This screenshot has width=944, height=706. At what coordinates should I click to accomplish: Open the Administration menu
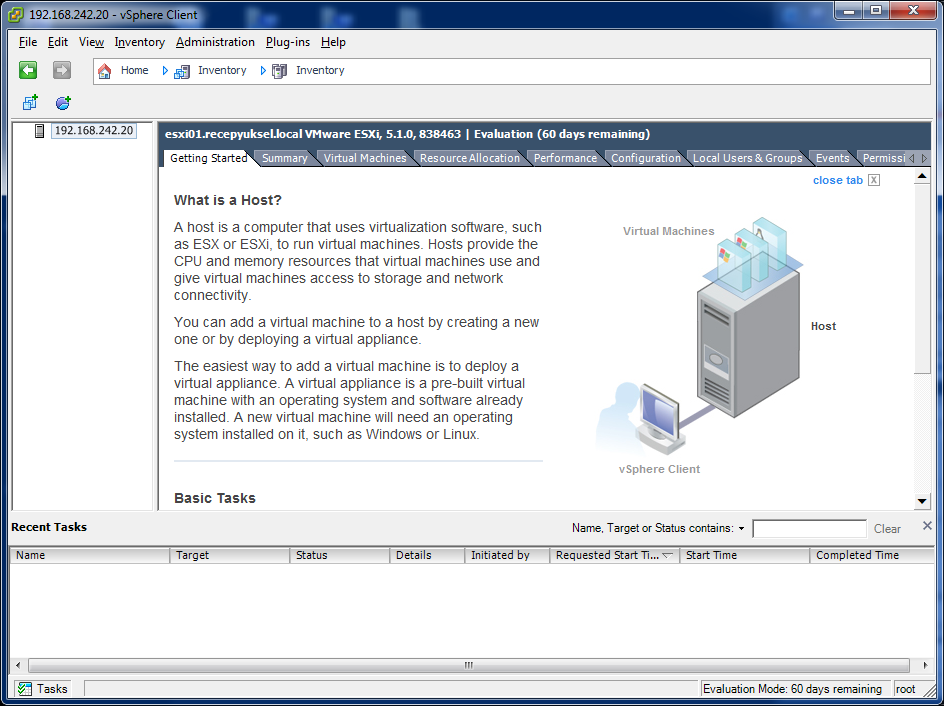click(215, 42)
